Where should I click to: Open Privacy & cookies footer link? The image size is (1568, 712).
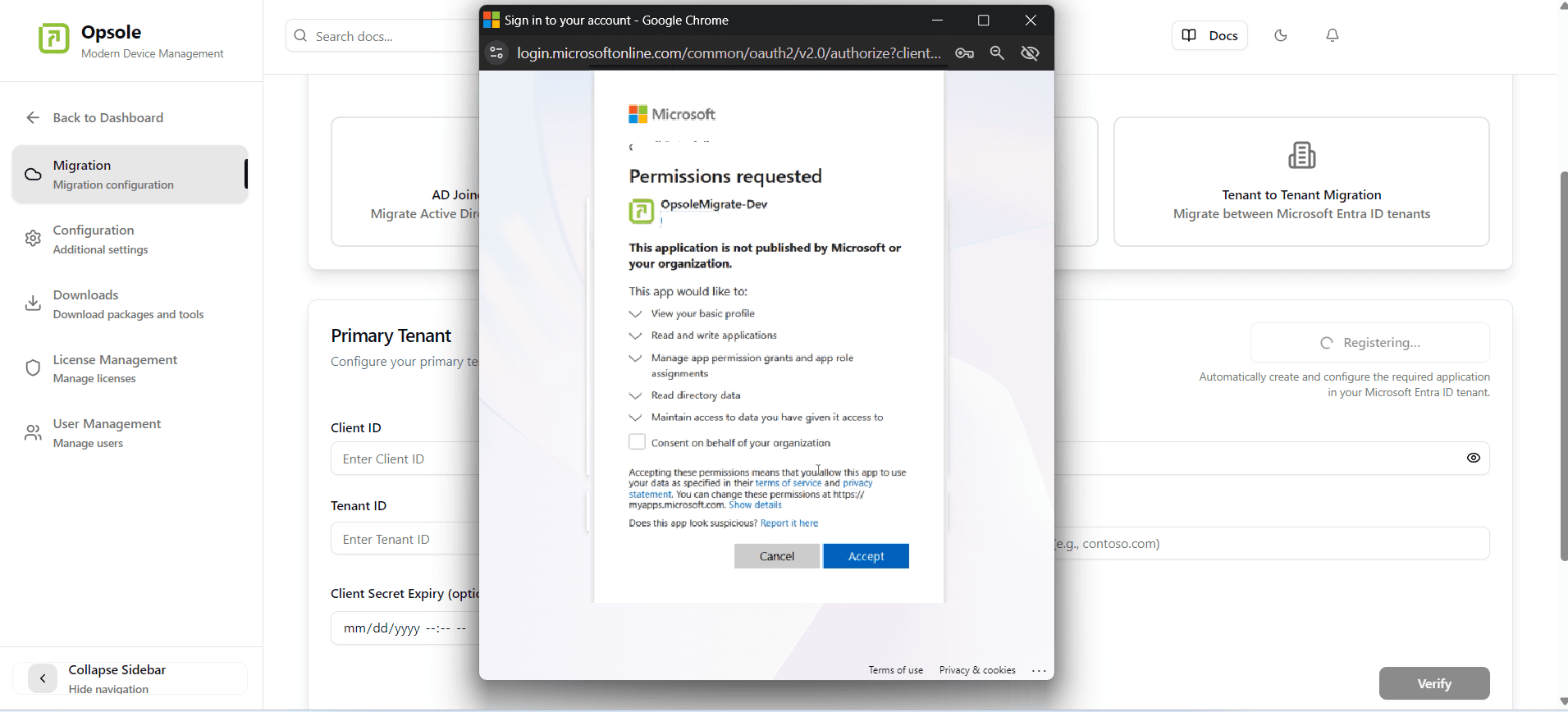click(x=977, y=670)
